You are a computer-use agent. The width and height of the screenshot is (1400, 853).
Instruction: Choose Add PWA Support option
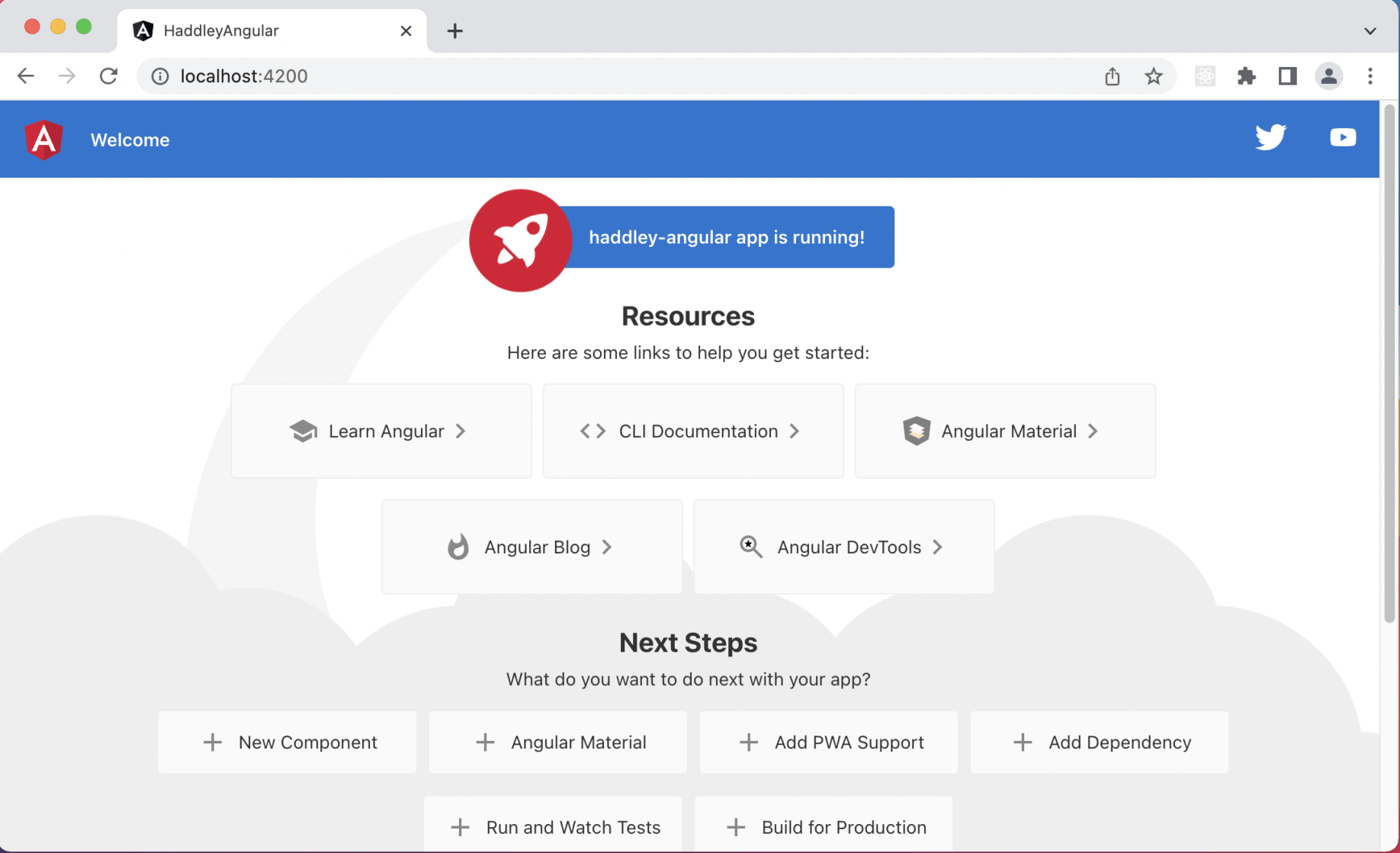coord(828,742)
